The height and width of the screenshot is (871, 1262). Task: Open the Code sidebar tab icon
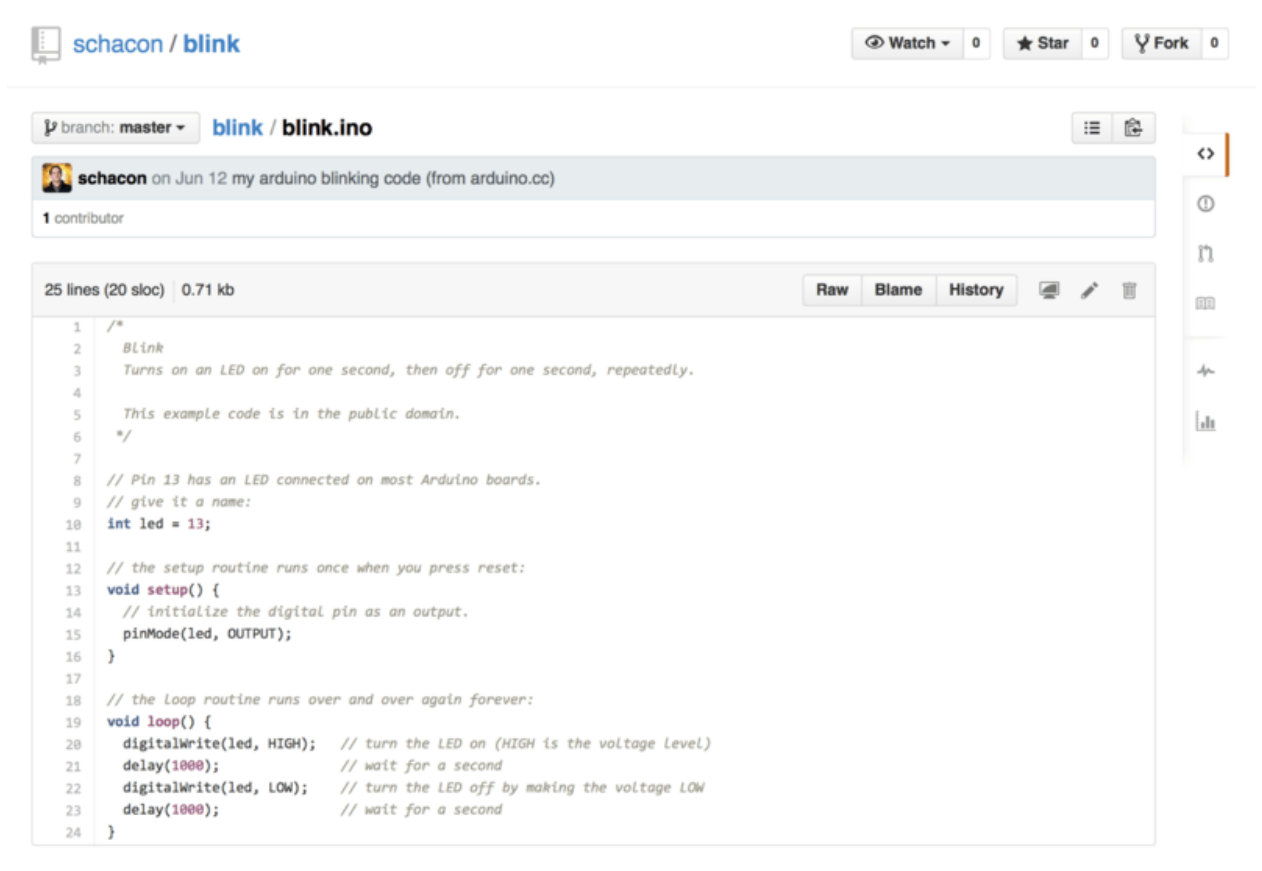[1206, 154]
